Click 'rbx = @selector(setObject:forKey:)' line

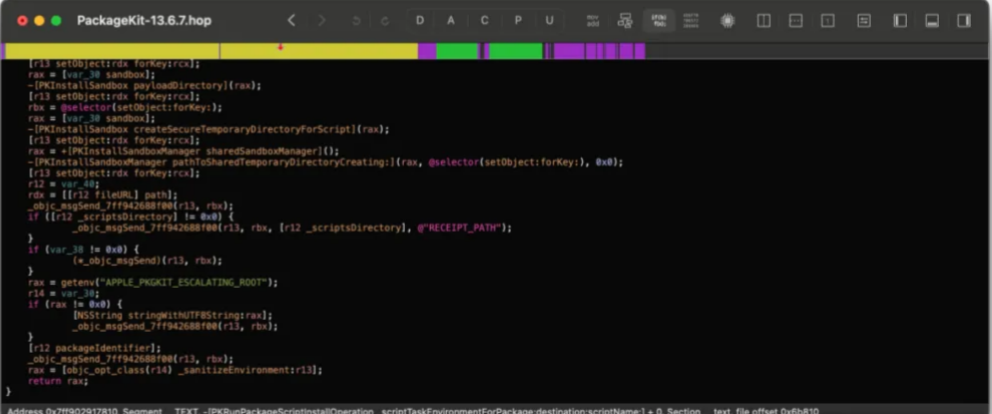click(x=125, y=108)
